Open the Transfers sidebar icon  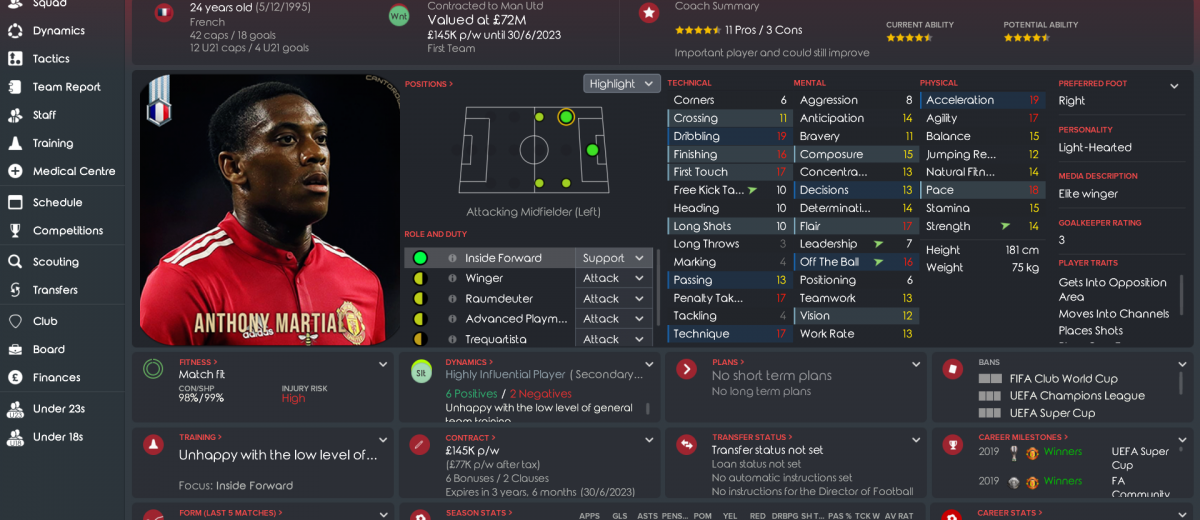15,290
